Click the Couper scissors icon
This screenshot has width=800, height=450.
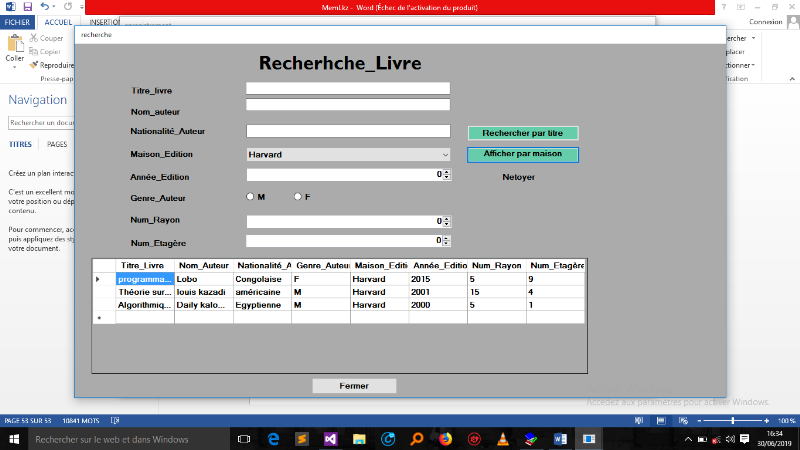point(33,38)
